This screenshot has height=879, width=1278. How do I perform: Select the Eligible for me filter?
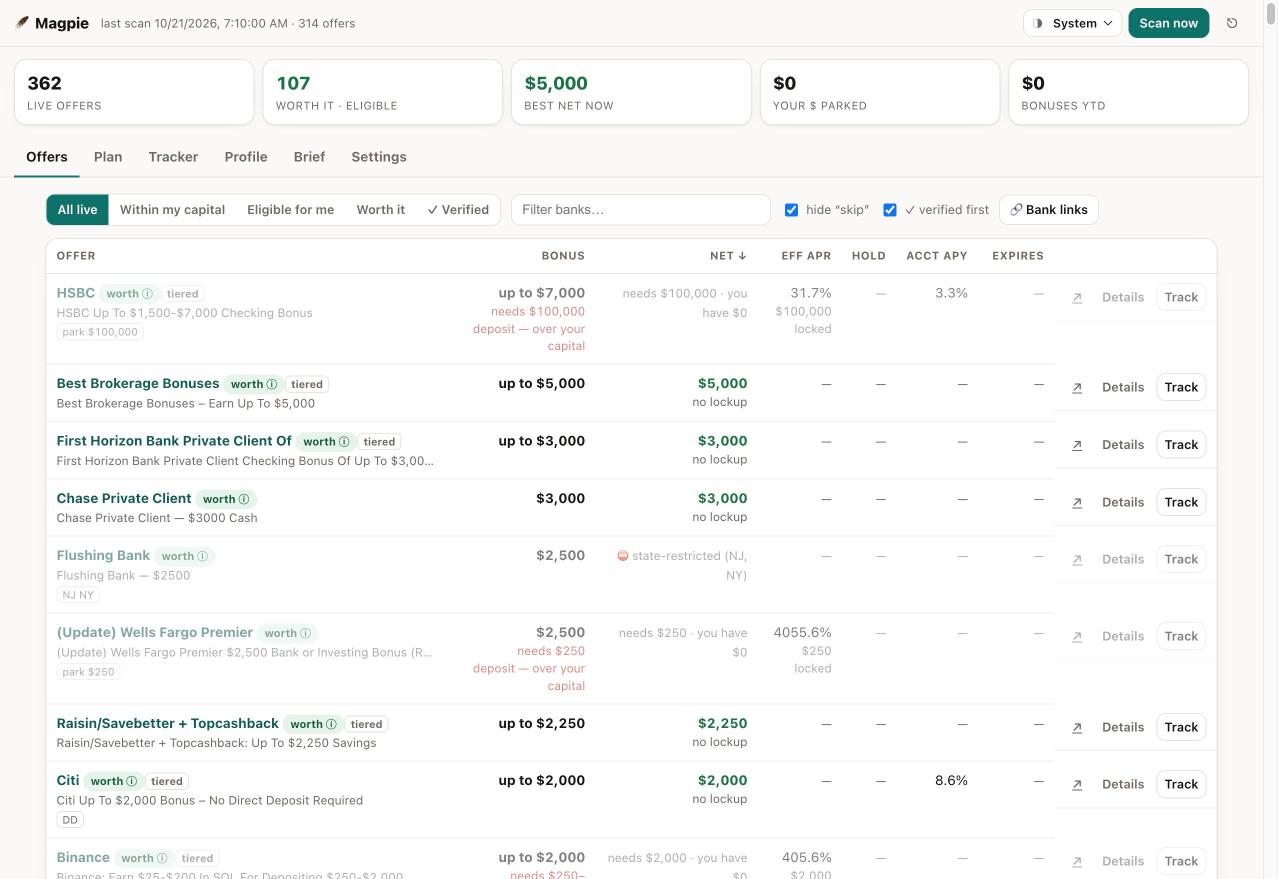point(291,210)
